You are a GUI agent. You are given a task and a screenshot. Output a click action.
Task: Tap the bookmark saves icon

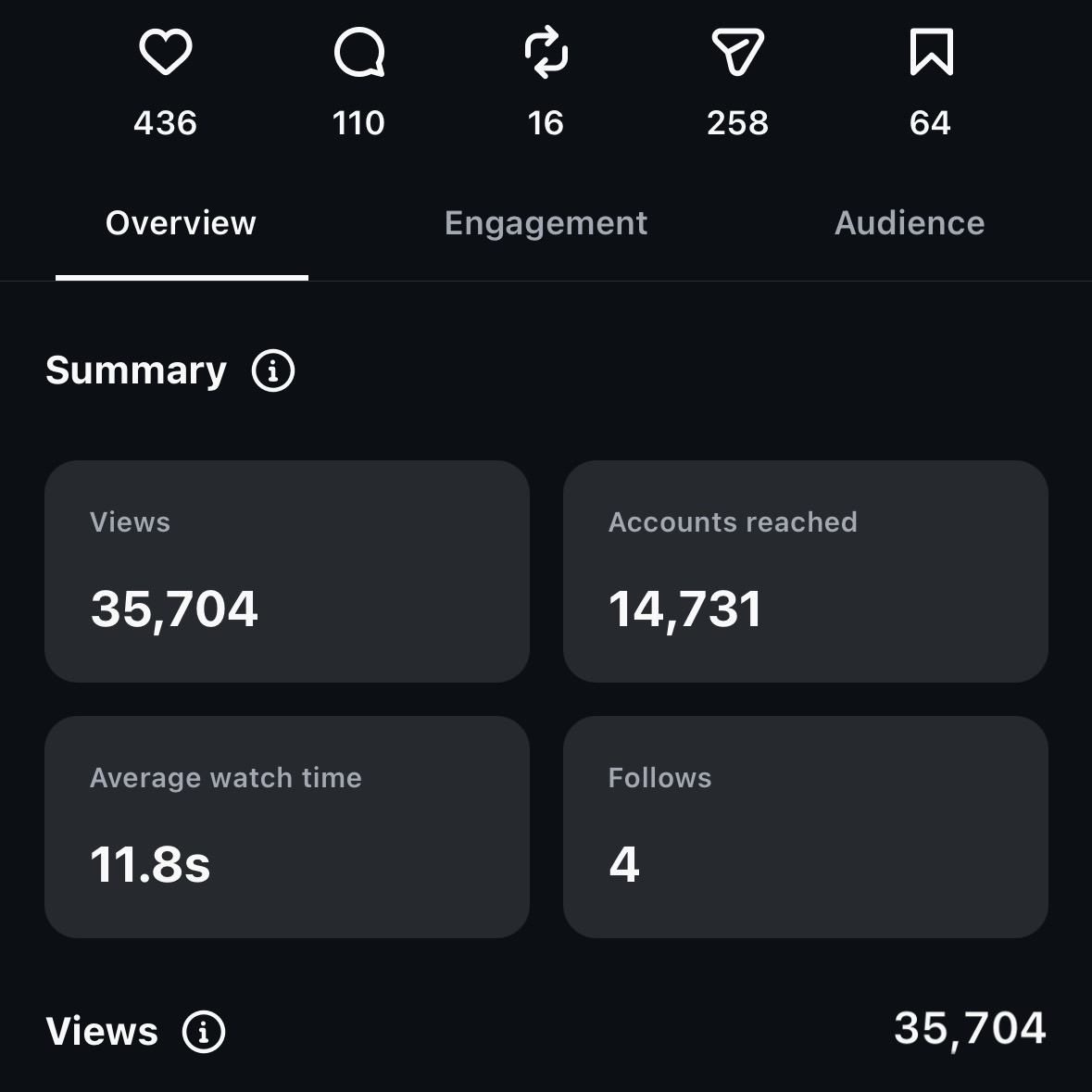point(931,52)
